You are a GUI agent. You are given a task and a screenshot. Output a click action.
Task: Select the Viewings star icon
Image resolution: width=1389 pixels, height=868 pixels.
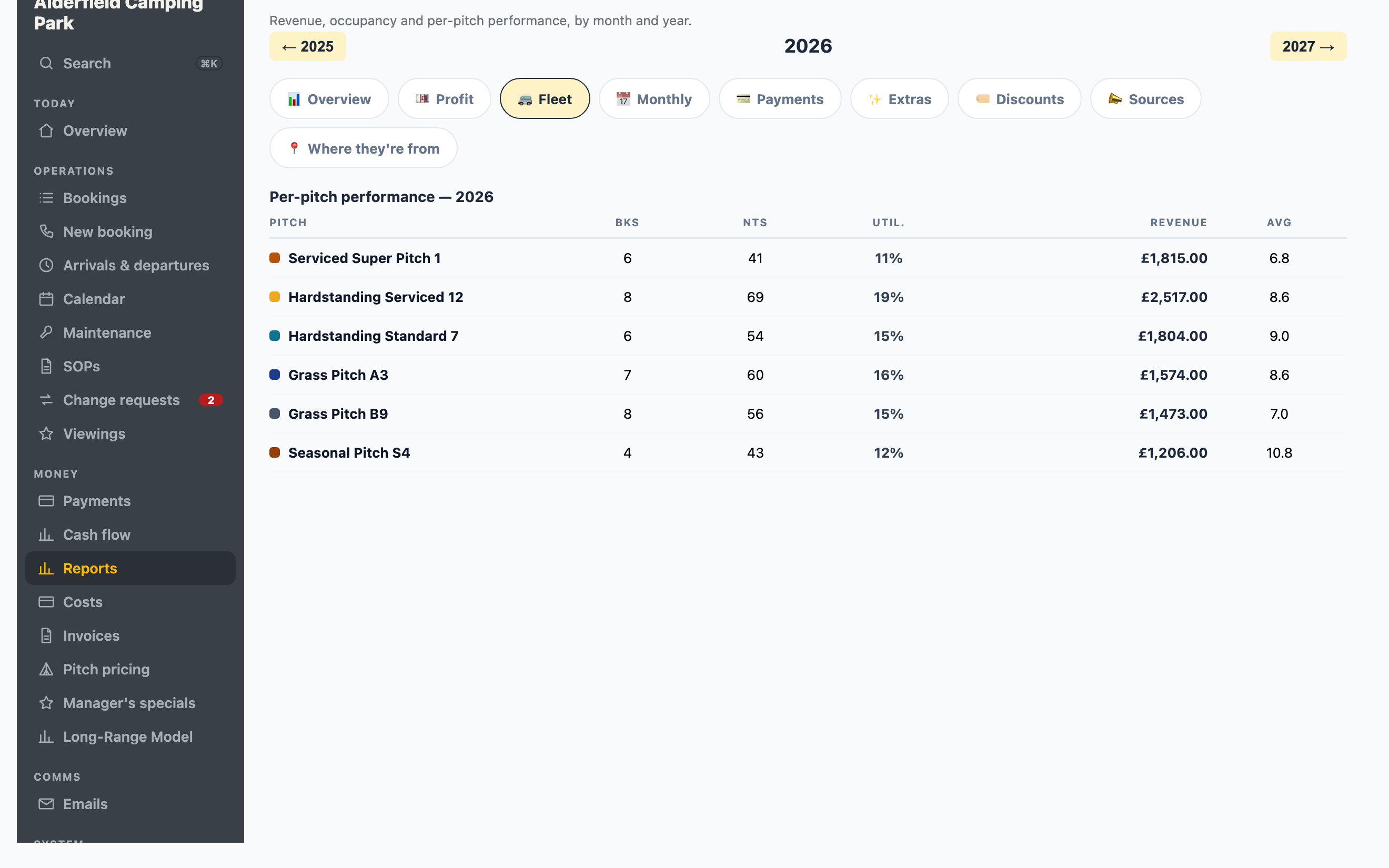pos(46,434)
